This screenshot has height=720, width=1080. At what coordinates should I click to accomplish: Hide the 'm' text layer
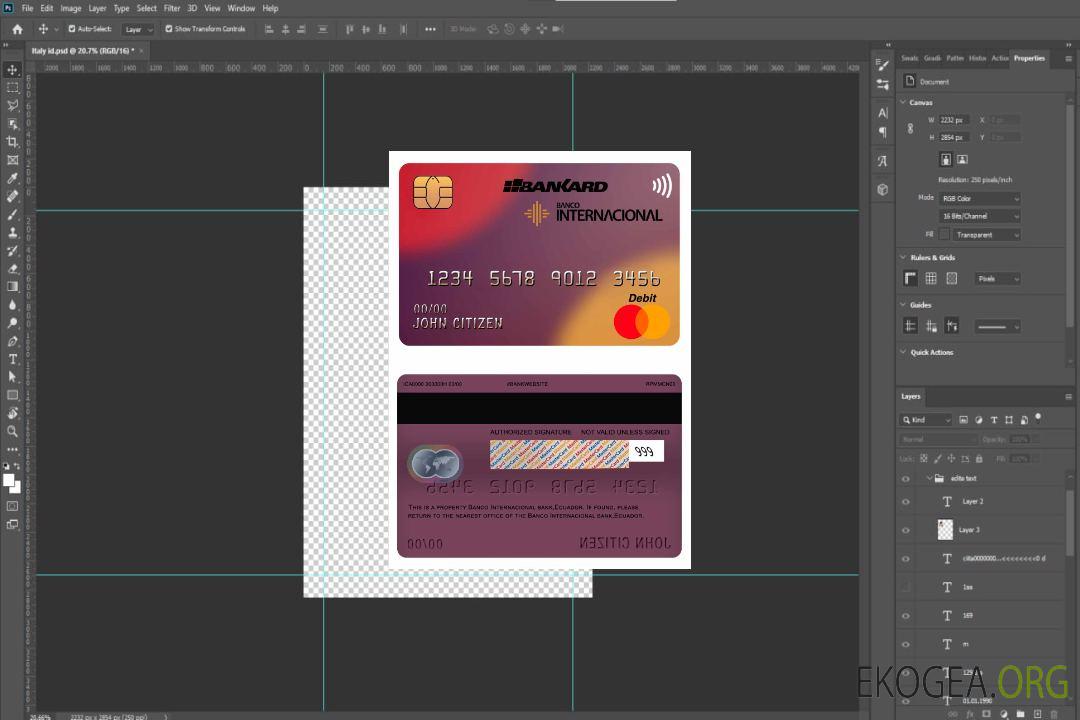(906, 645)
